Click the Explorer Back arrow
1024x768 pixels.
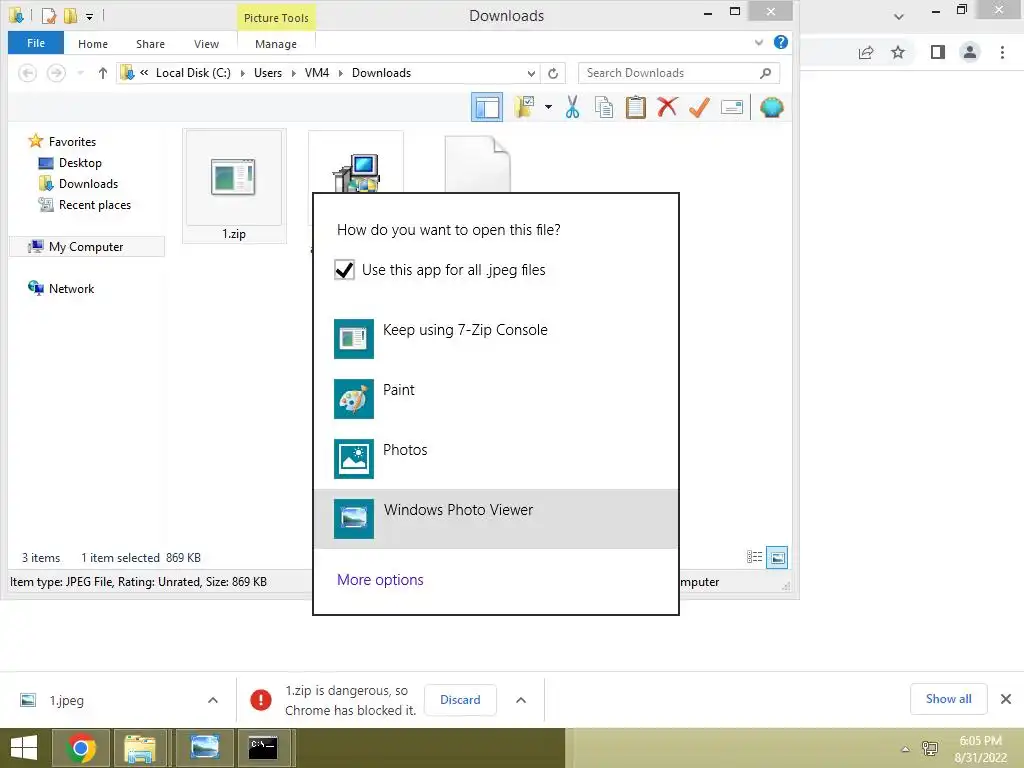click(x=27, y=73)
